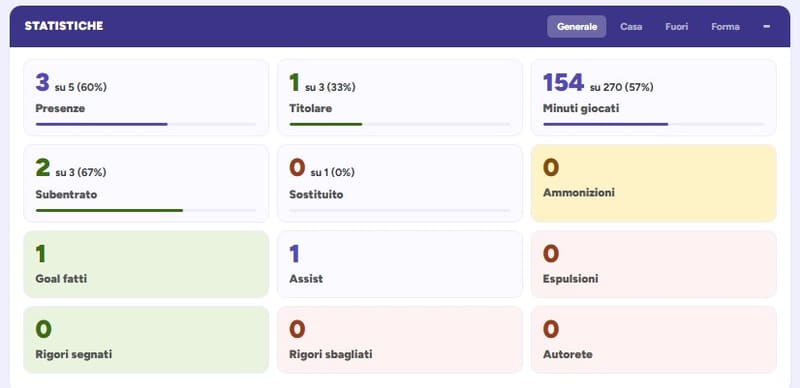Click the 154 minutes value
This screenshot has height=388, width=800.
point(563,82)
